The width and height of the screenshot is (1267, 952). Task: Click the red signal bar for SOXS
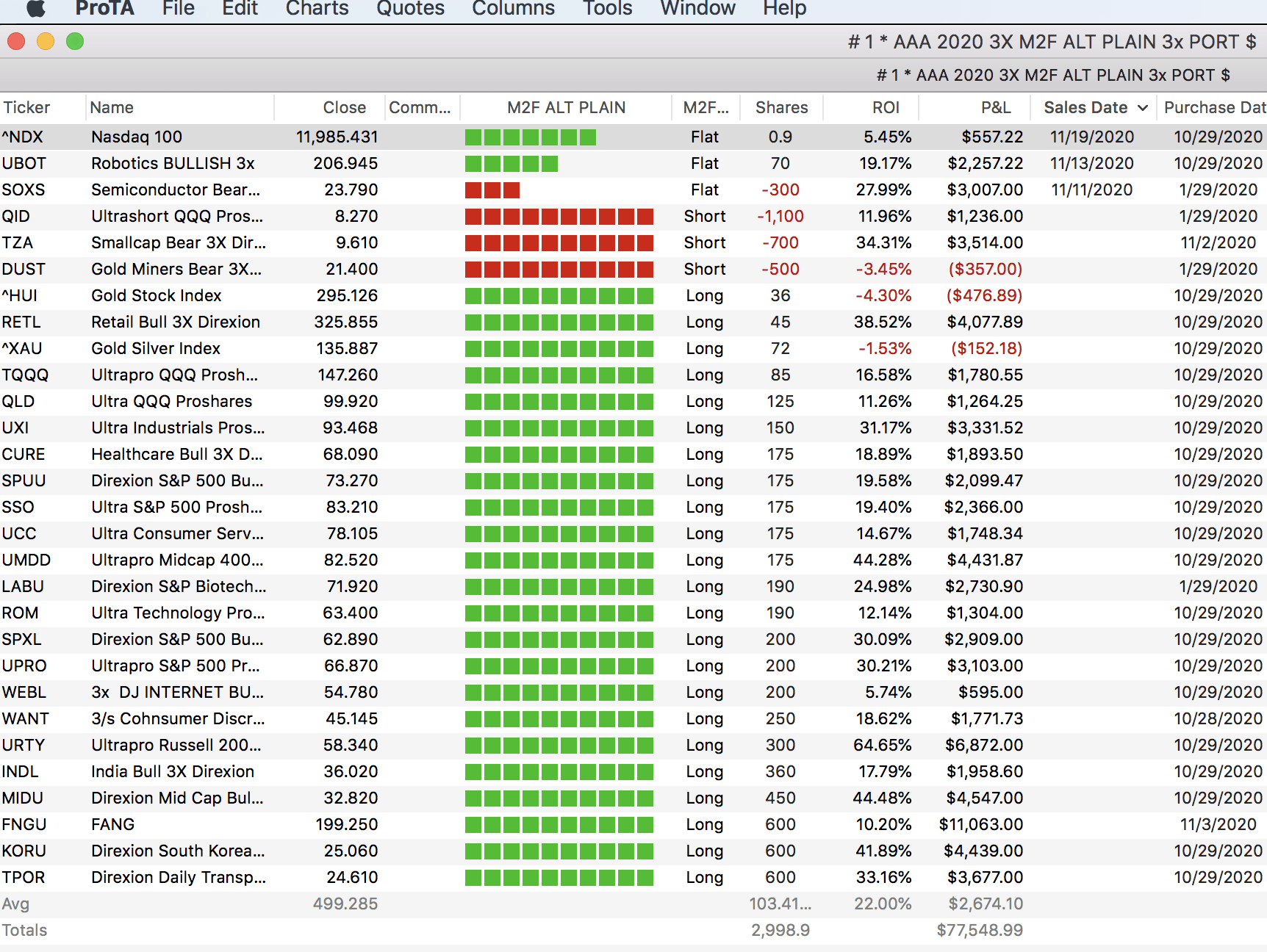[x=492, y=190]
